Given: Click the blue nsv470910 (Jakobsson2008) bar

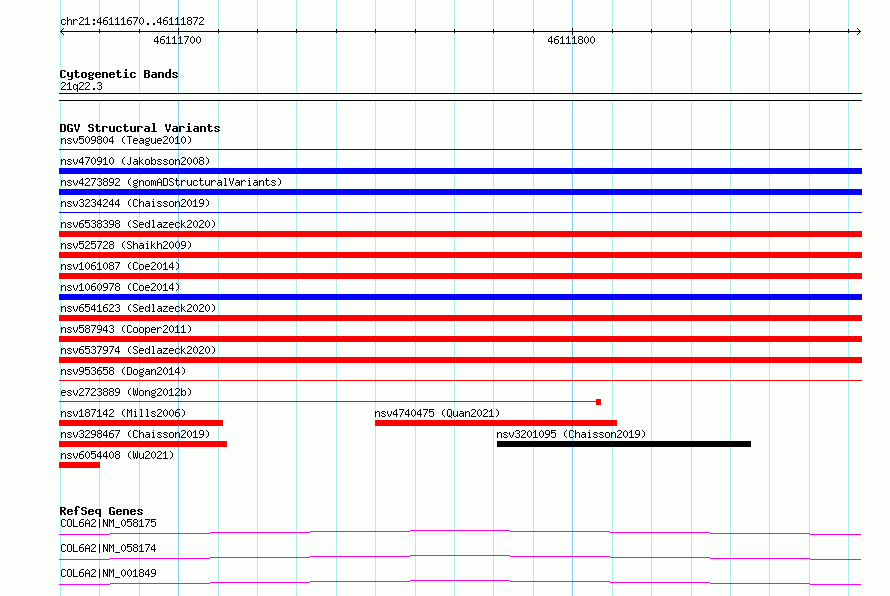Looking at the screenshot, I should pyautogui.click(x=460, y=171).
